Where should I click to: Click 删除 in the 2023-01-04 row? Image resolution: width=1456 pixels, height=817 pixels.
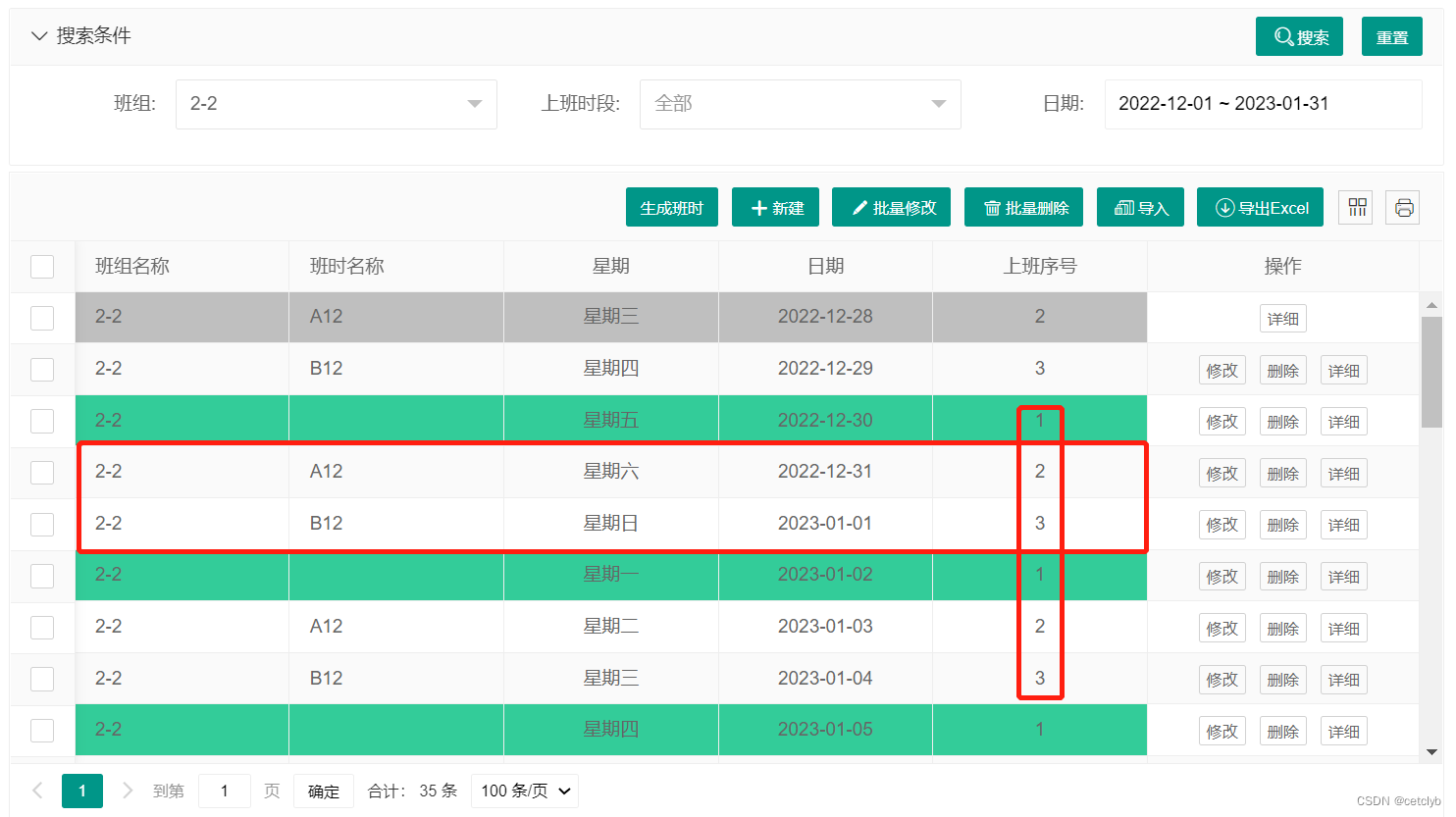tap(1282, 680)
